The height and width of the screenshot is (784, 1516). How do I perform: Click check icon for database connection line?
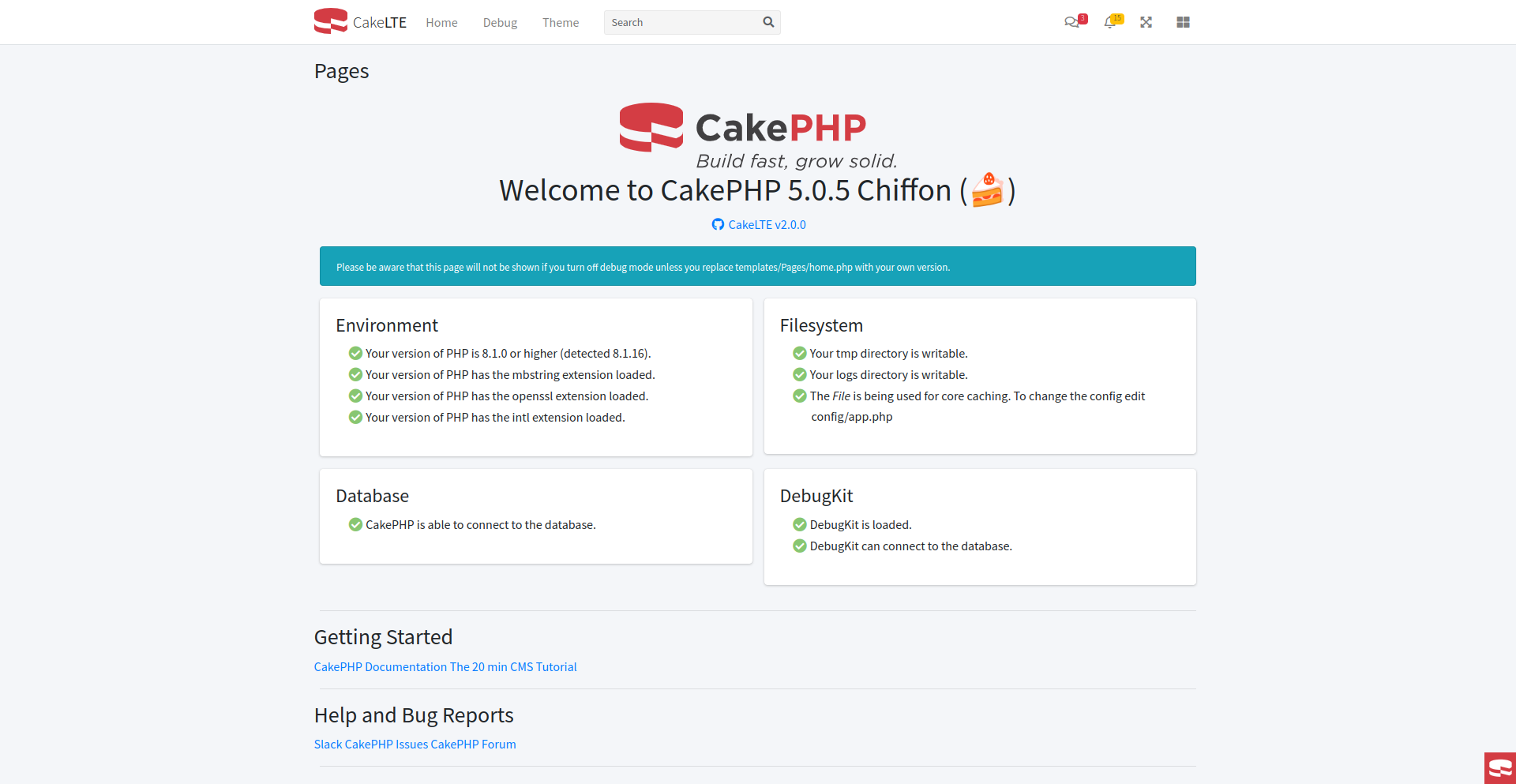coord(355,524)
